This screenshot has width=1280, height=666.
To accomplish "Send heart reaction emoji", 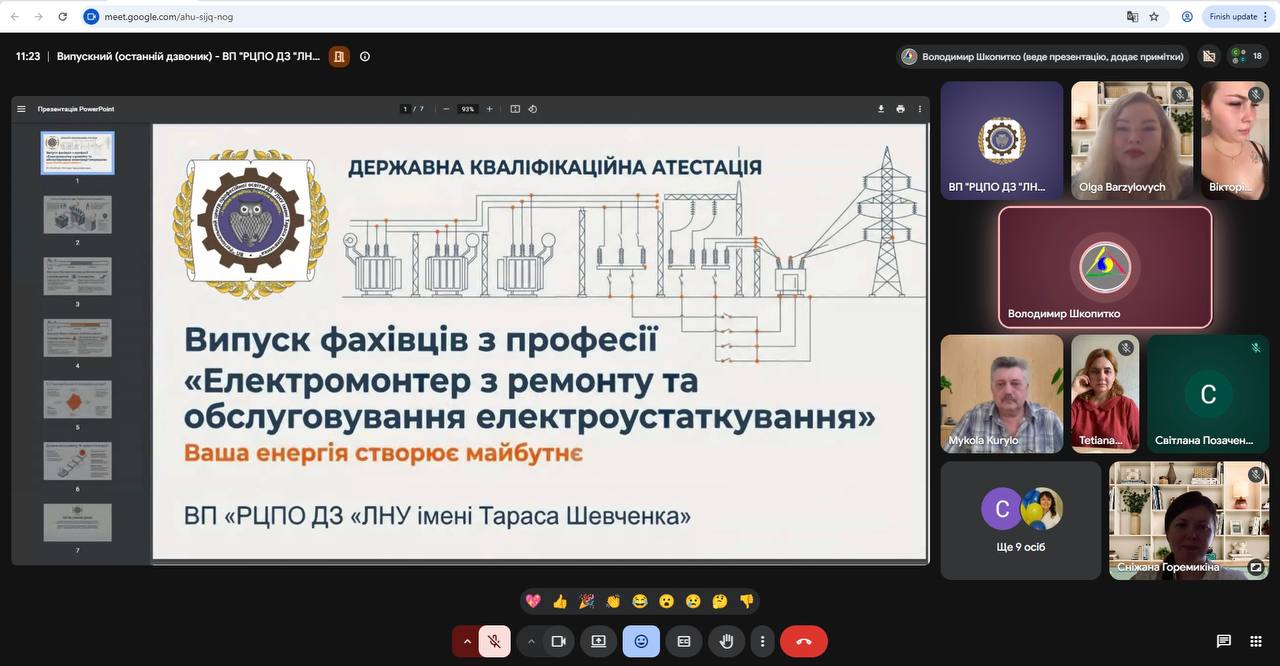I will click(533, 601).
